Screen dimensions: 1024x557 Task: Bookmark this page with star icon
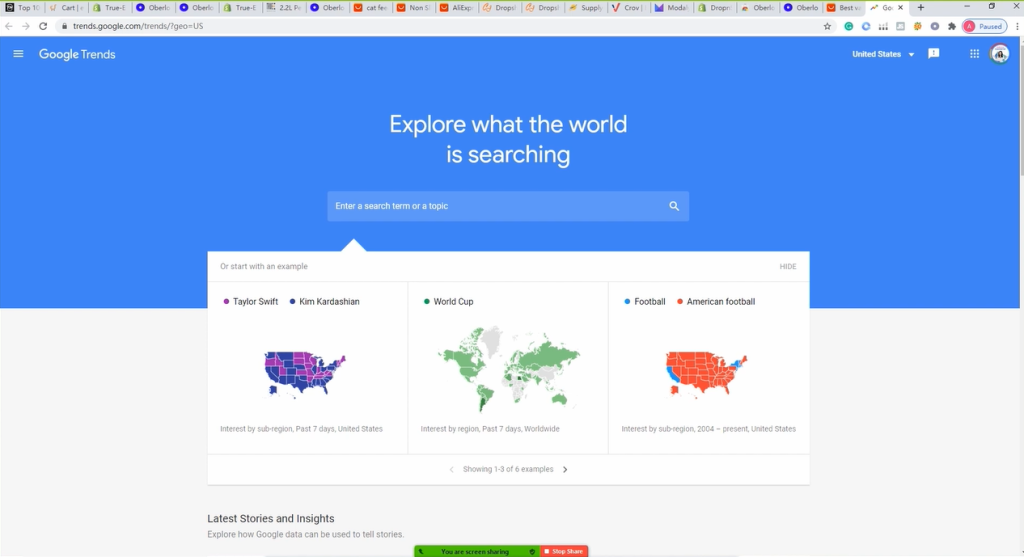coord(827,26)
